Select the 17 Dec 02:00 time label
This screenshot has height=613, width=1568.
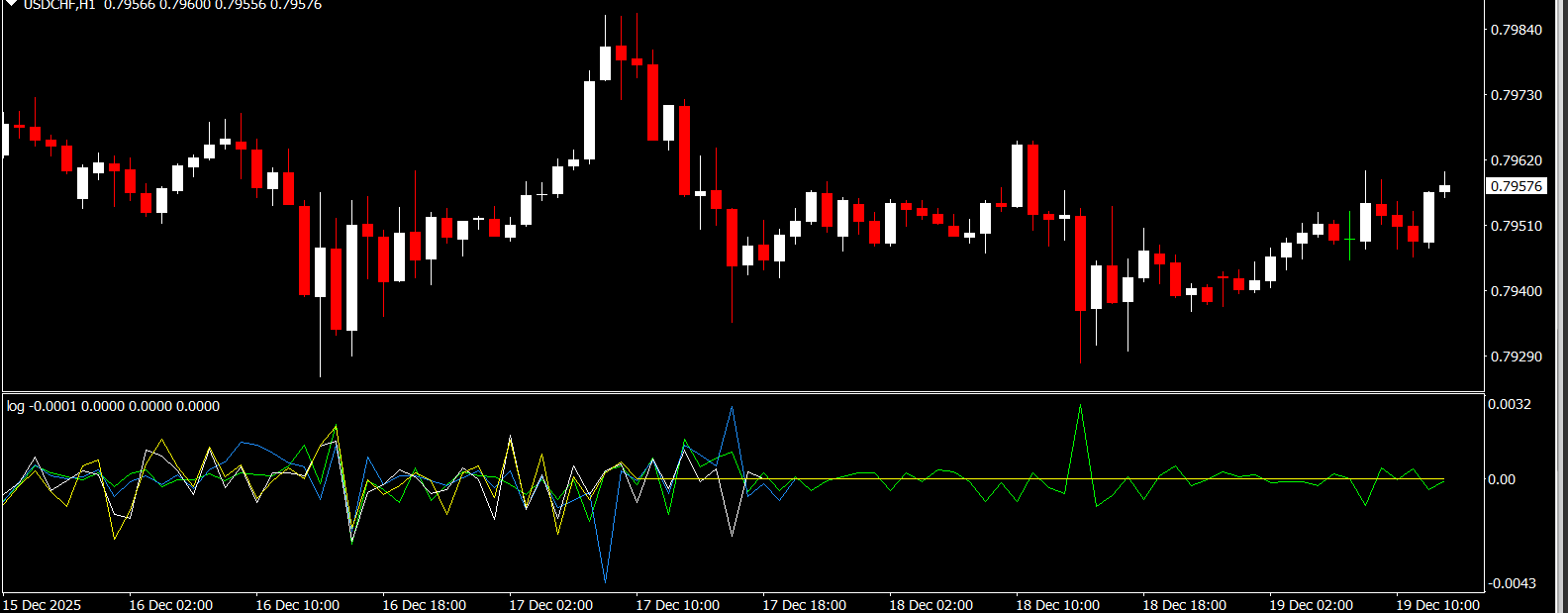550,605
